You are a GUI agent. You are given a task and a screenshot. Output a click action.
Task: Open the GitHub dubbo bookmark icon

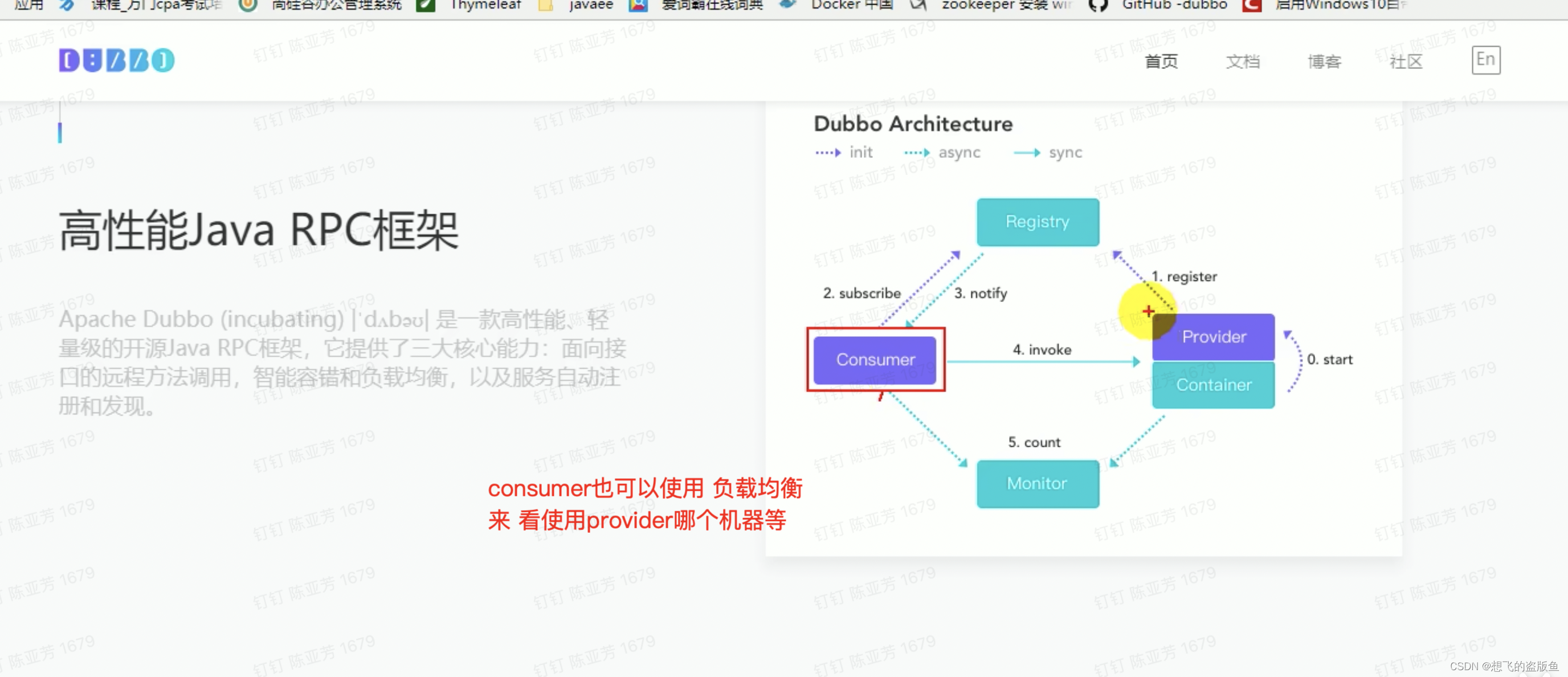click(x=1097, y=6)
